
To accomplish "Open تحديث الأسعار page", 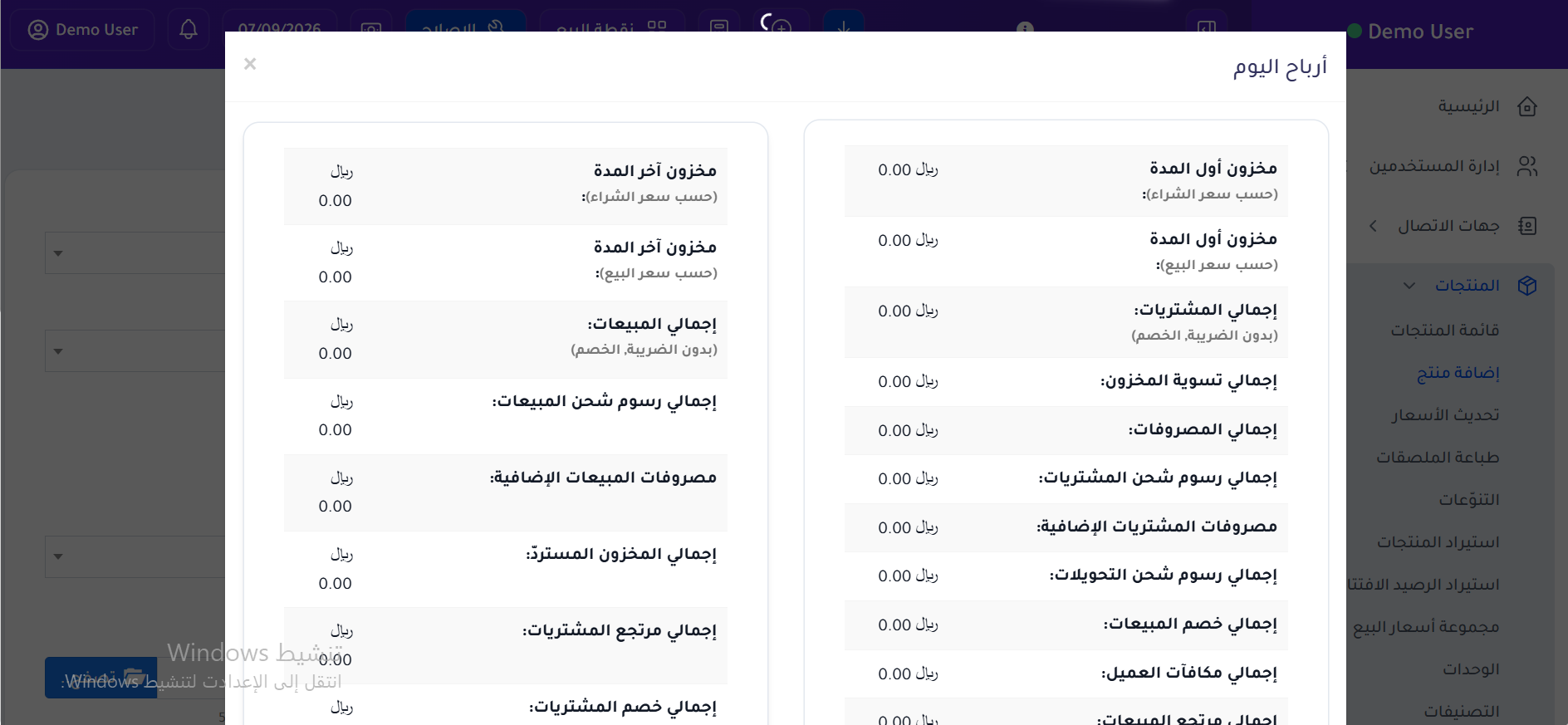I will pos(1446,415).
